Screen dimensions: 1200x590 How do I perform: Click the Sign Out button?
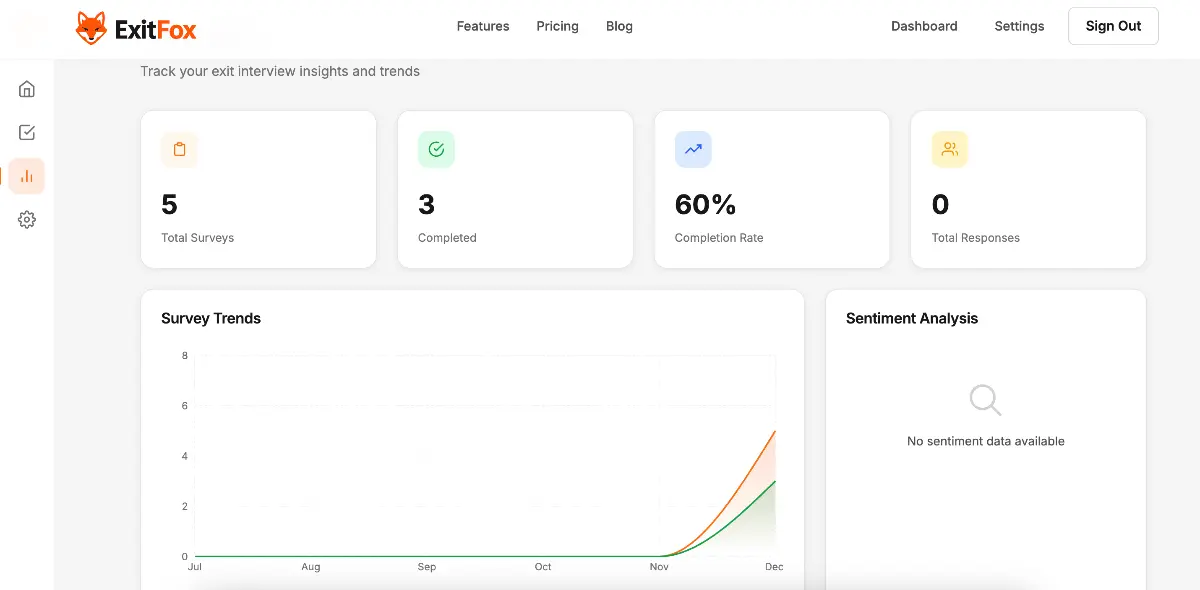[x=1113, y=26]
